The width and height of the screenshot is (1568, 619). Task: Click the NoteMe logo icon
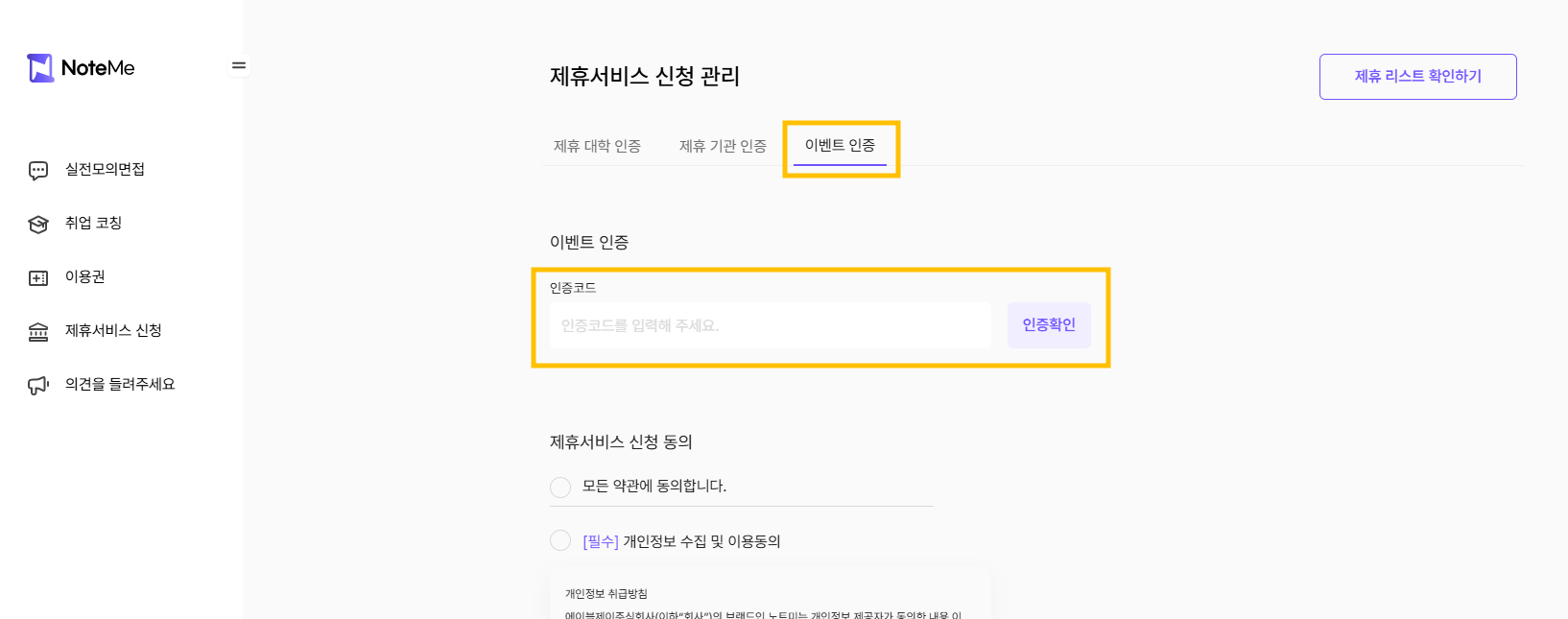[x=40, y=68]
